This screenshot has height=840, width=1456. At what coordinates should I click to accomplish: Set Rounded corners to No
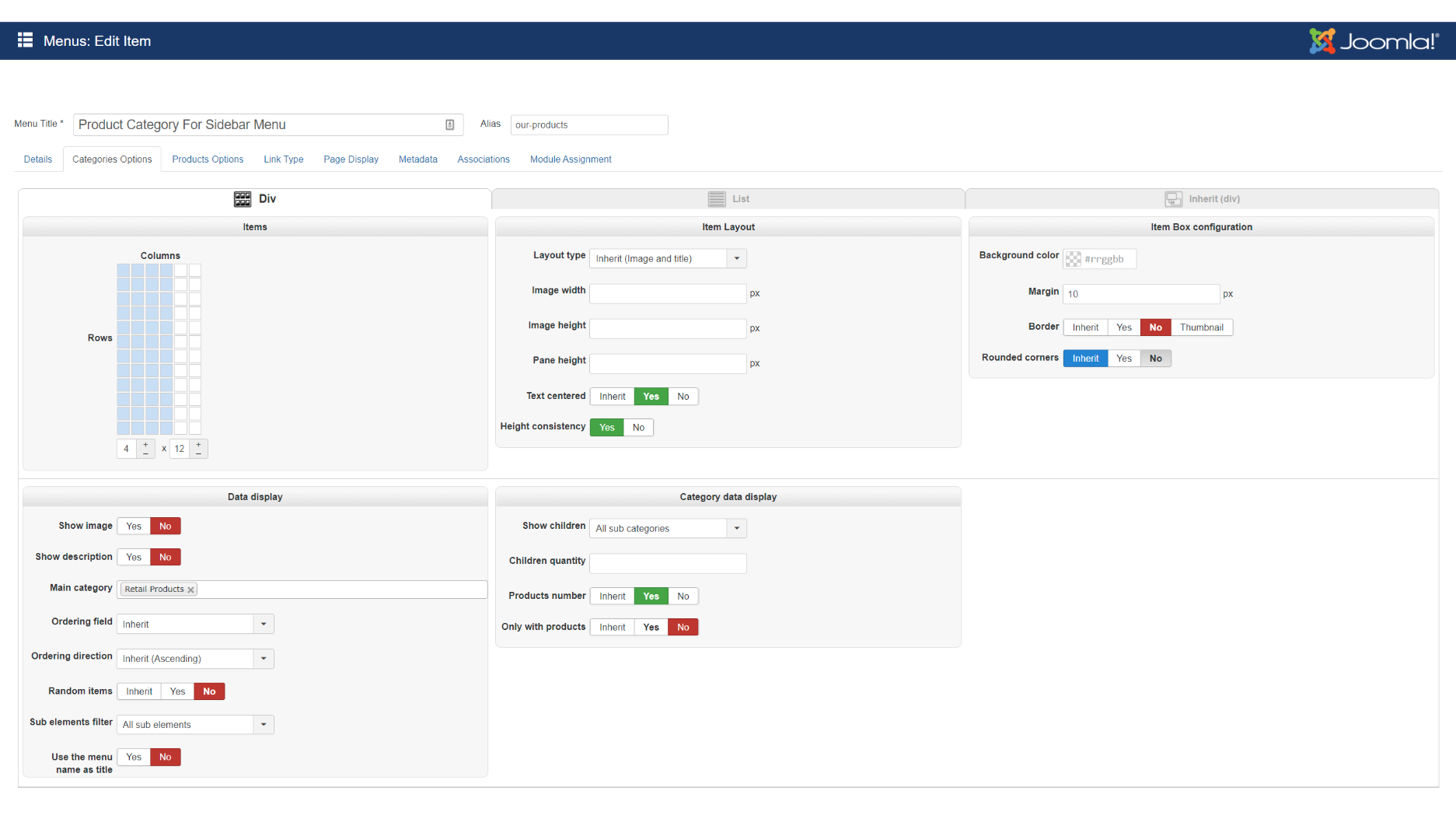tap(1156, 359)
